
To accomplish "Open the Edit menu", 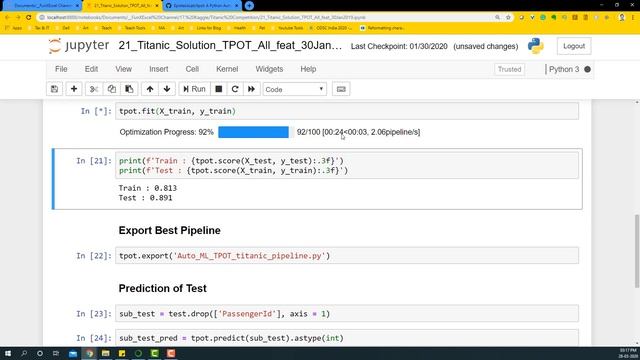I will 91,69.
